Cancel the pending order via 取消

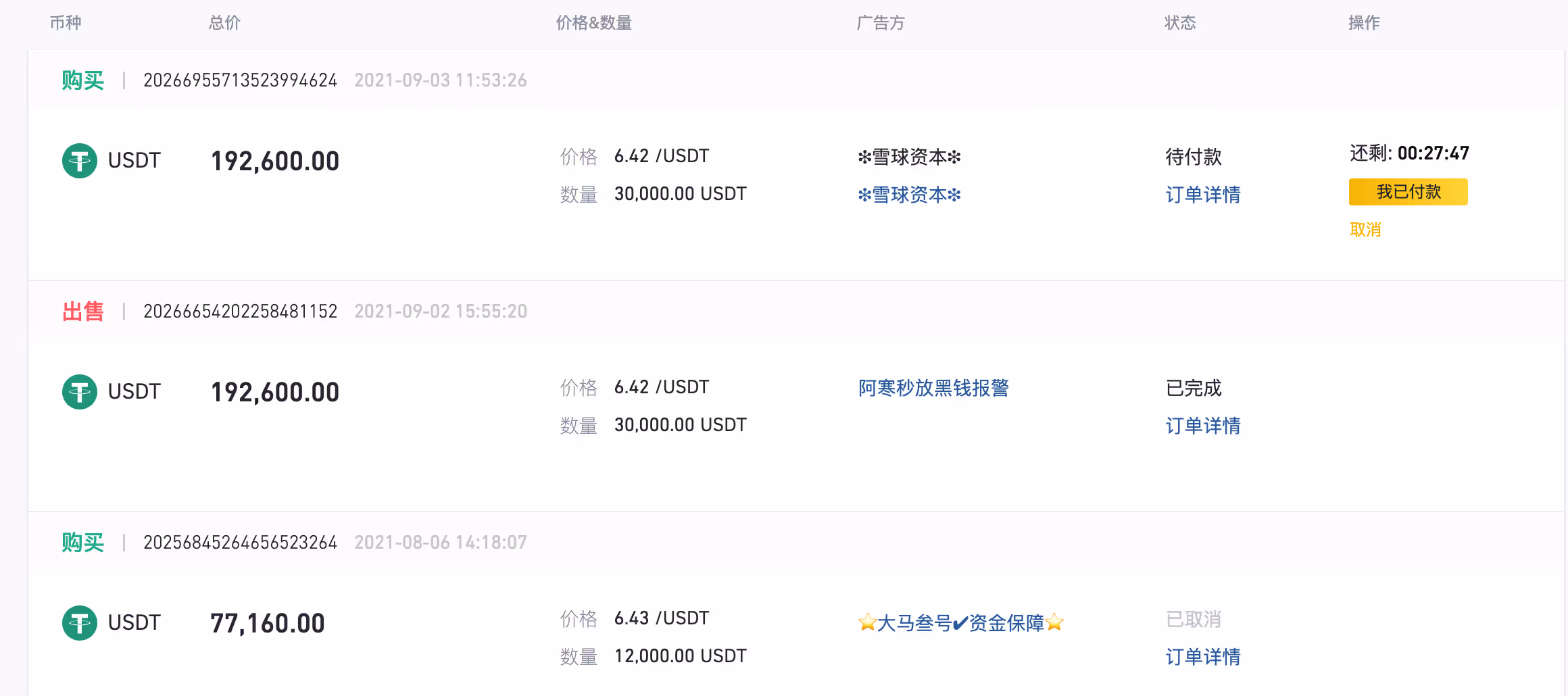point(1365,230)
